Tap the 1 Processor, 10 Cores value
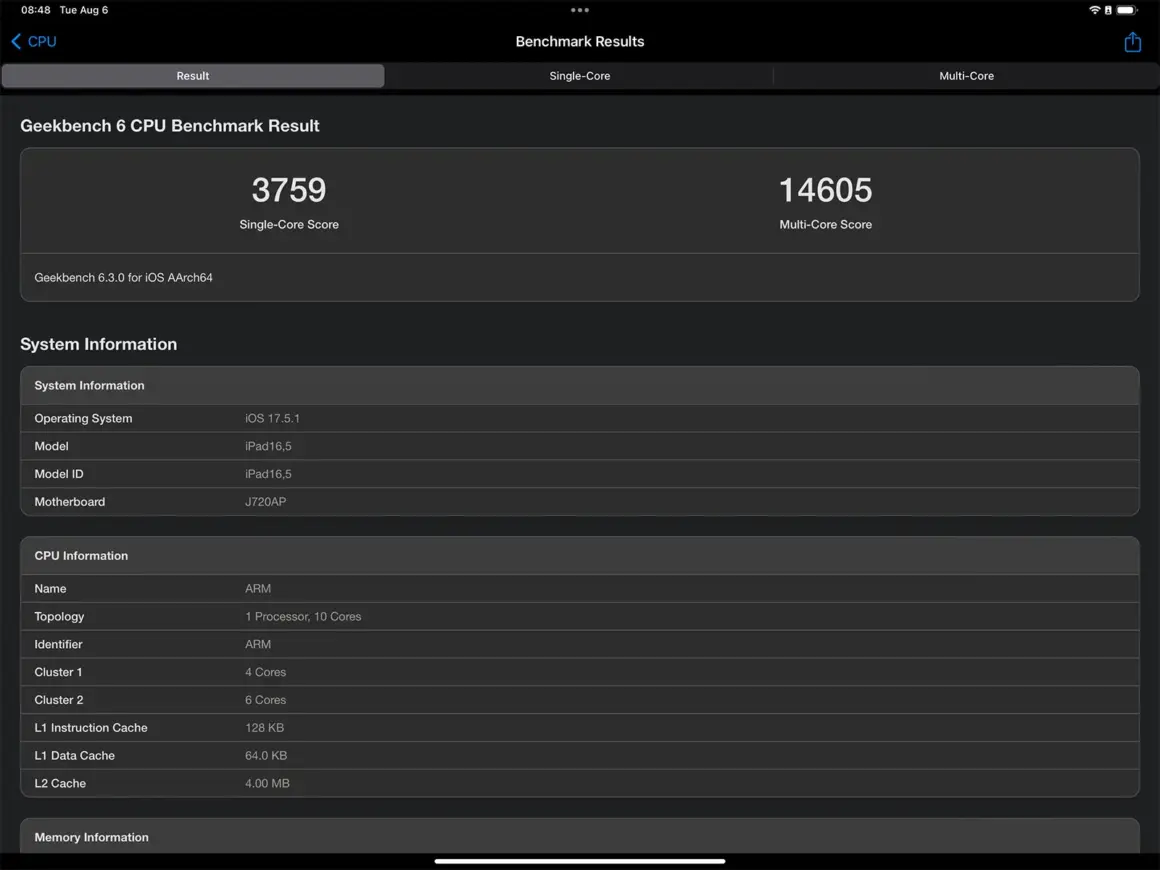This screenshot has width=1160, height=870. click(303, 616)
